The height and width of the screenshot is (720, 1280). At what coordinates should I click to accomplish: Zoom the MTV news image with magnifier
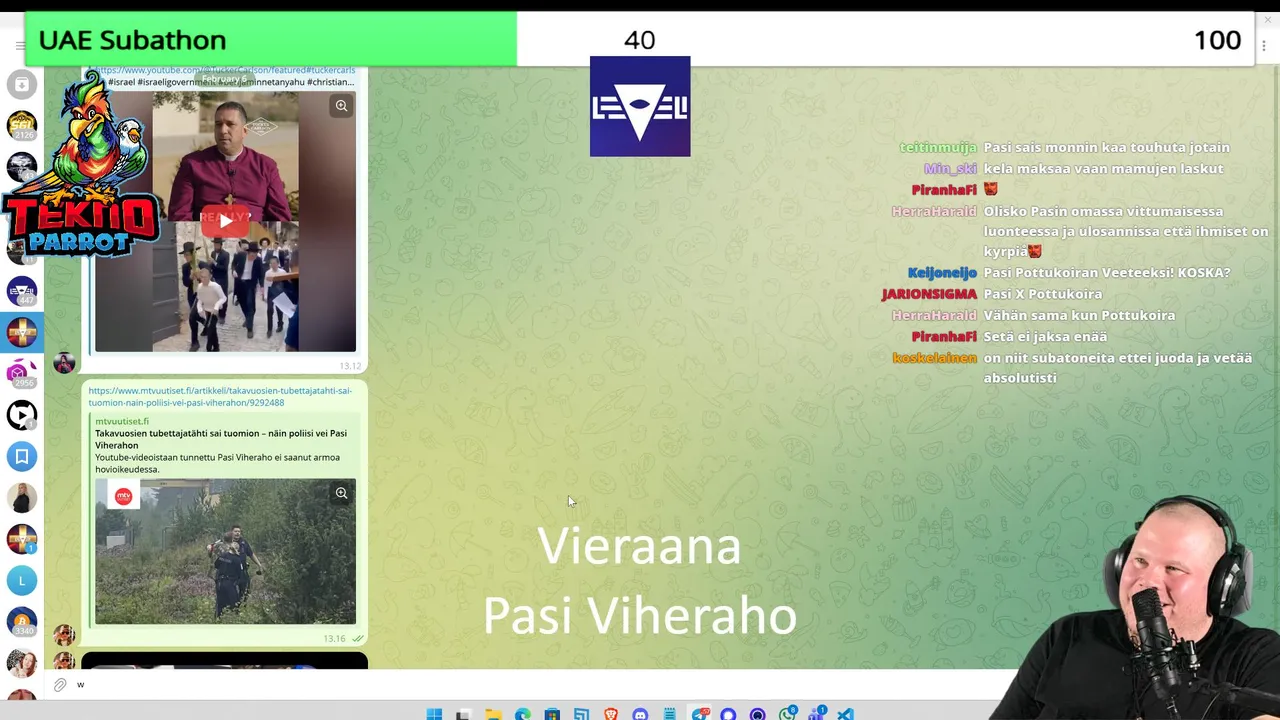341,493
